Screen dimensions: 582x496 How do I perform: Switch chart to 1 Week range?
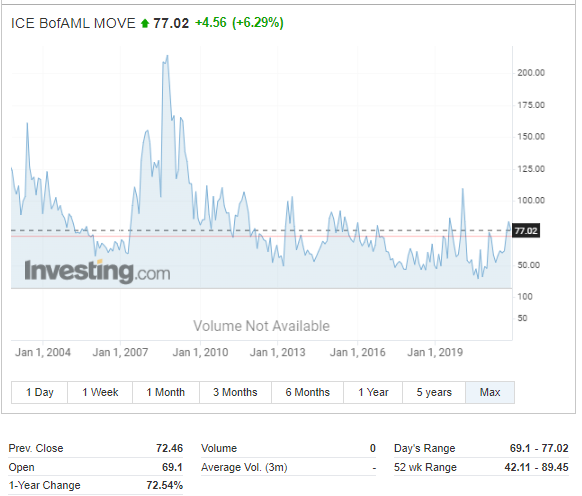[100, 392]
